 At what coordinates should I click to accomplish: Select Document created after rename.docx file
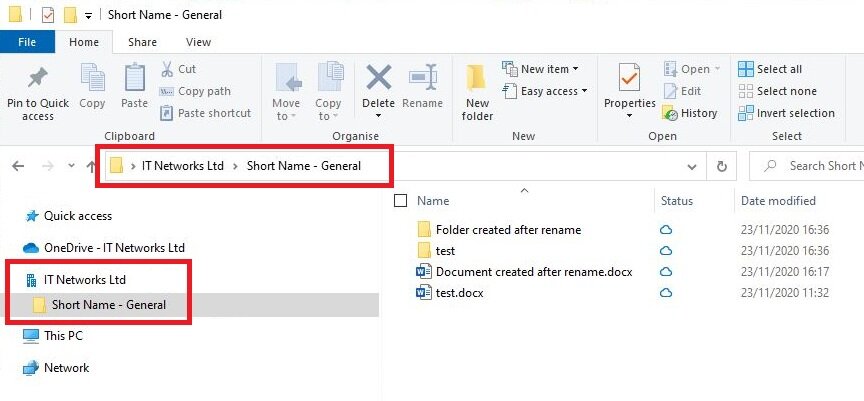(533, 272)
